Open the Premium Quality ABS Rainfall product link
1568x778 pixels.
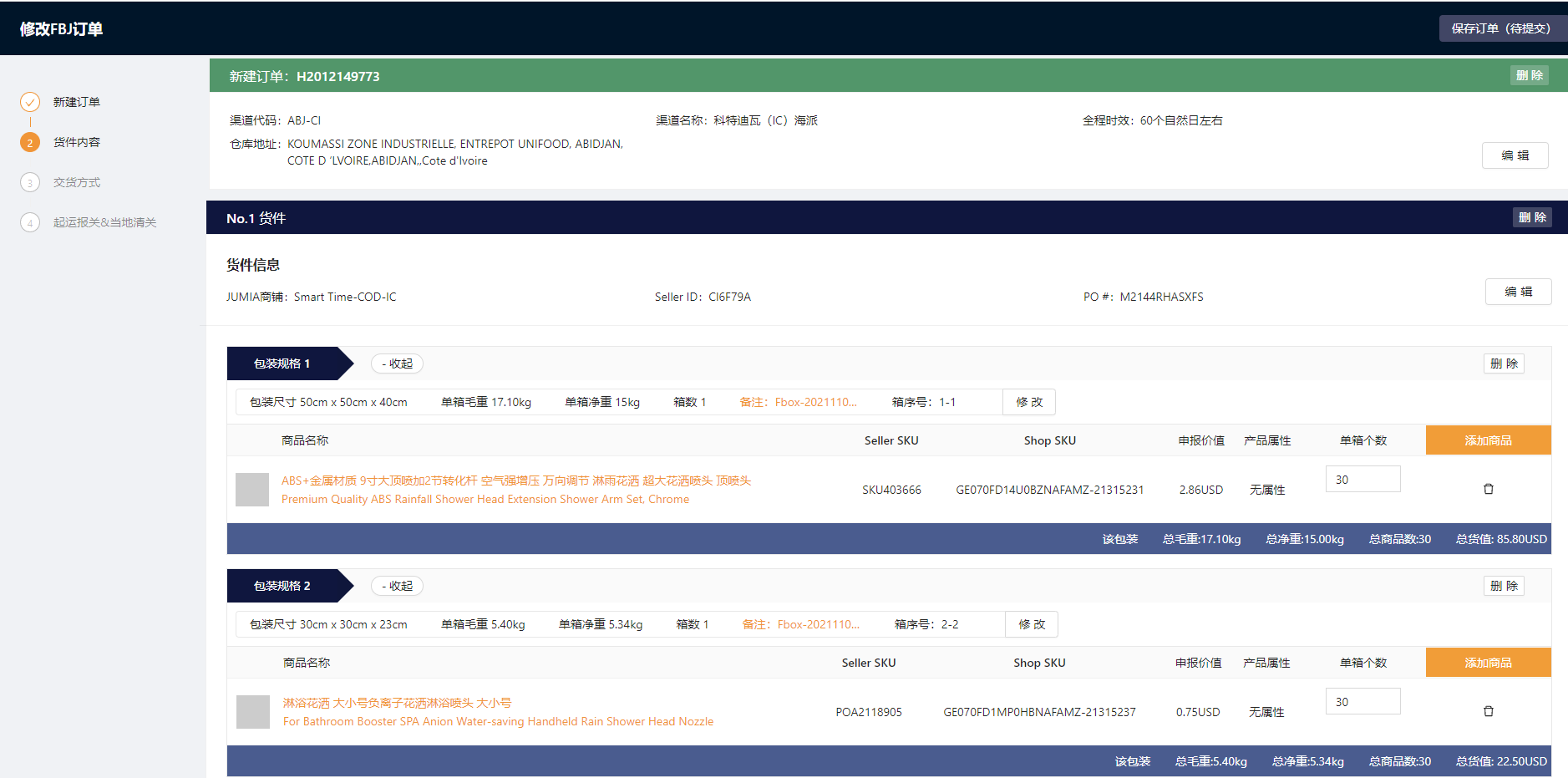[485, 499]
